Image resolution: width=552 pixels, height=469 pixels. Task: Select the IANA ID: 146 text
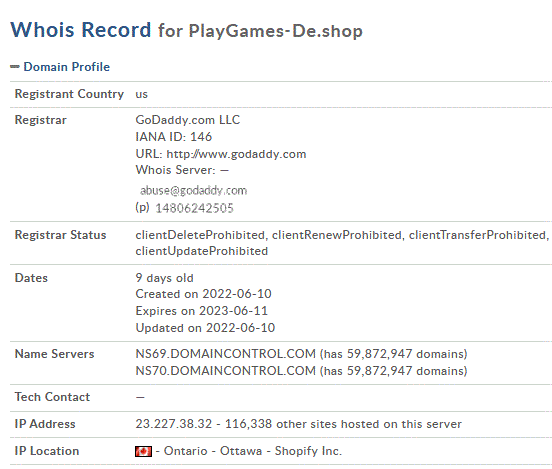[174, 137]
